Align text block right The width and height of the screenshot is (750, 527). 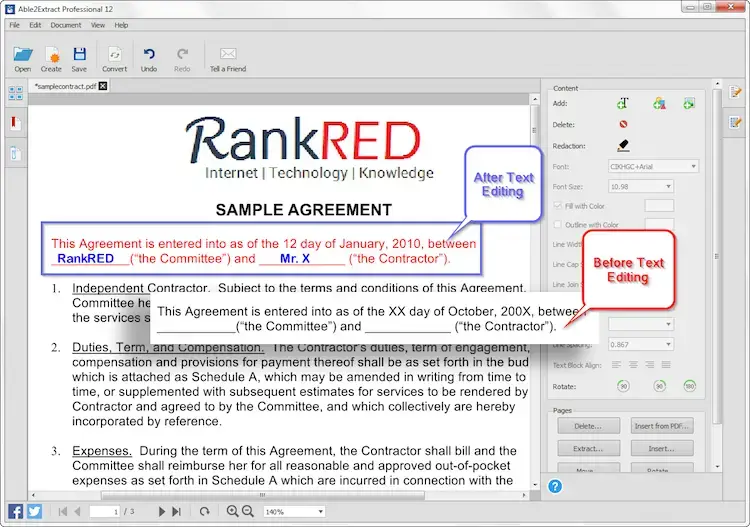point(649,365)
